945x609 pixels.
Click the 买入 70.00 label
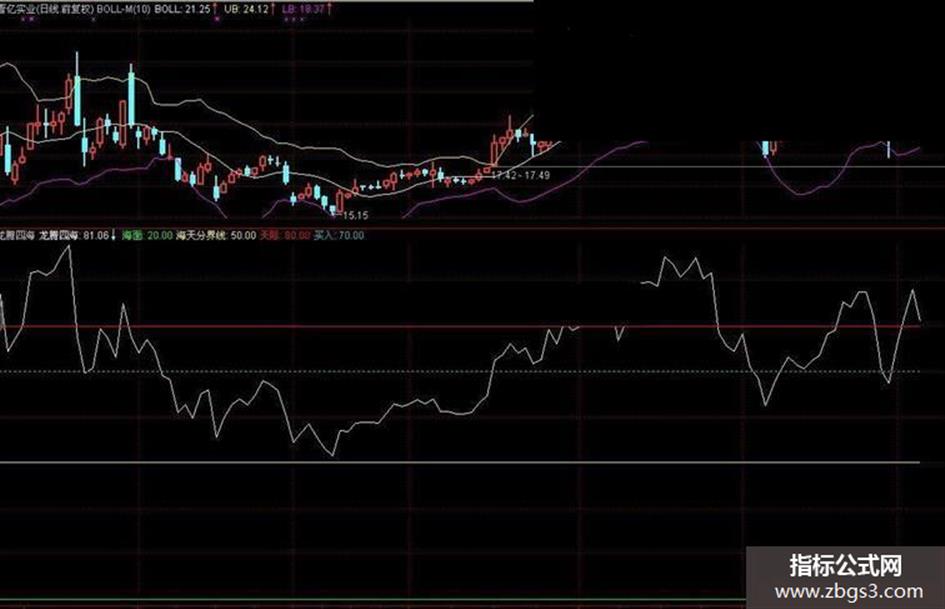pos(339,235)
